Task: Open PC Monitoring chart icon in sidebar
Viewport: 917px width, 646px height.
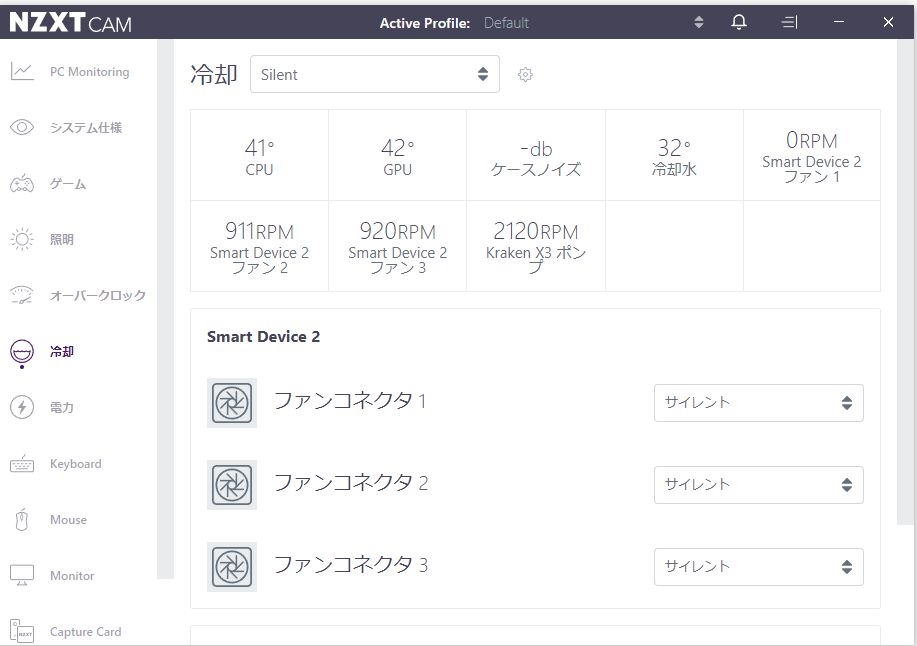Action: [x=22, y=72]
